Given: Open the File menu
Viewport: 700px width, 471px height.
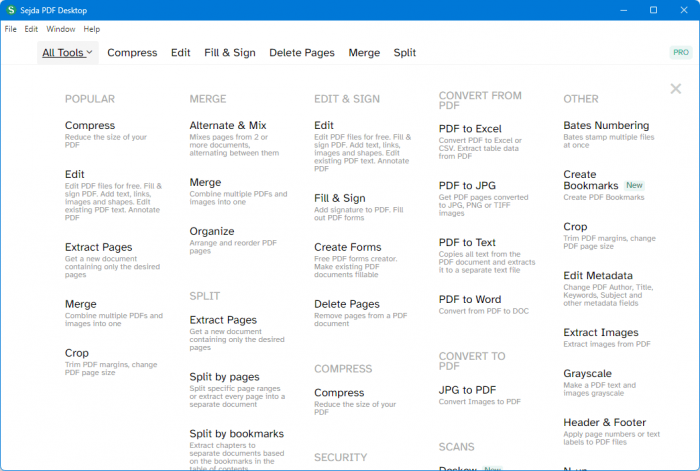Looking at the screenshot, I should [x=11, y=29].
